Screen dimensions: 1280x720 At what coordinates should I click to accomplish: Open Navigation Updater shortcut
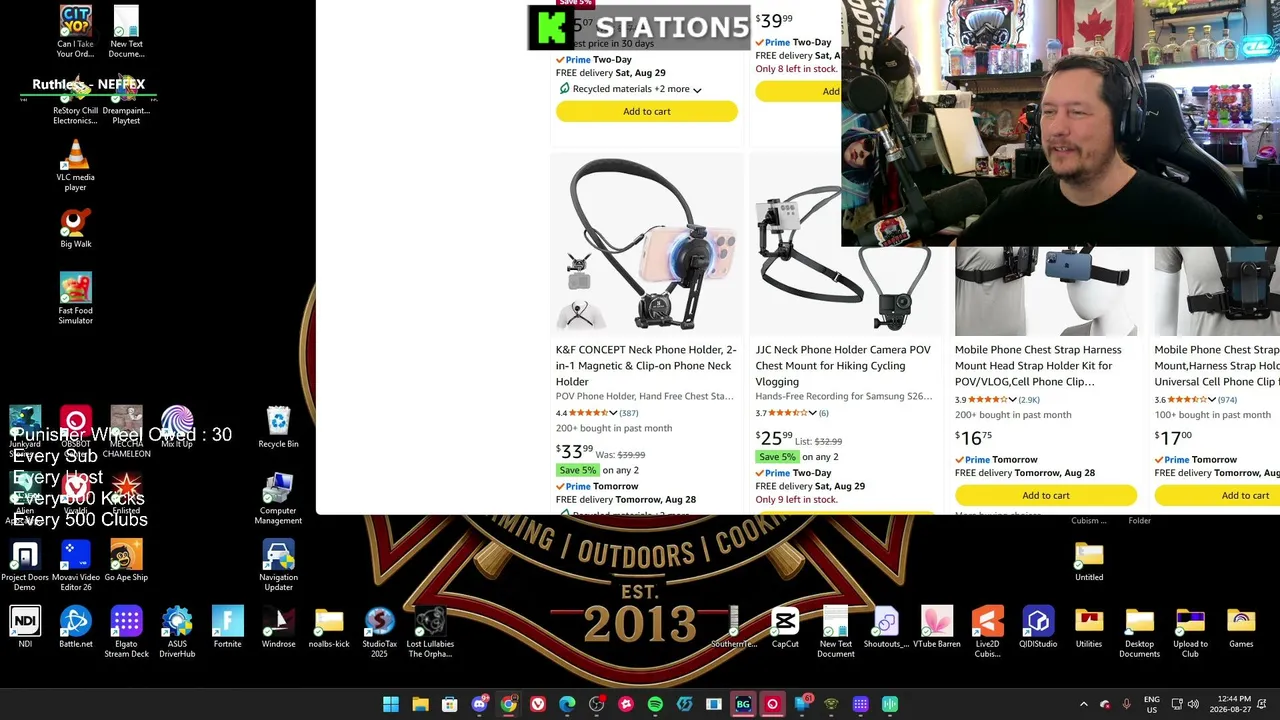[x=278, y=565]
